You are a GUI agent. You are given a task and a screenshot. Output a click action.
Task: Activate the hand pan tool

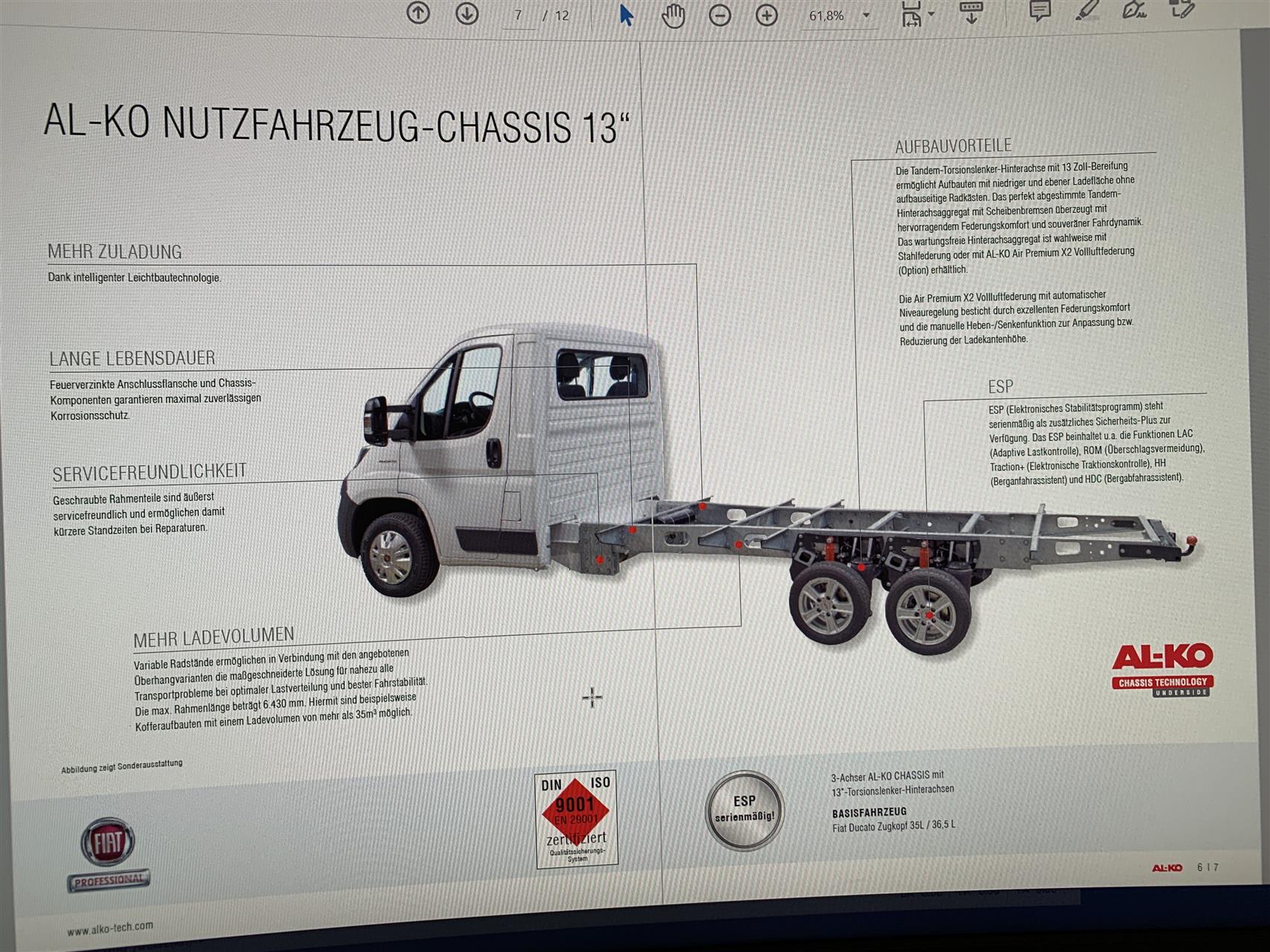tap(673, 16)
